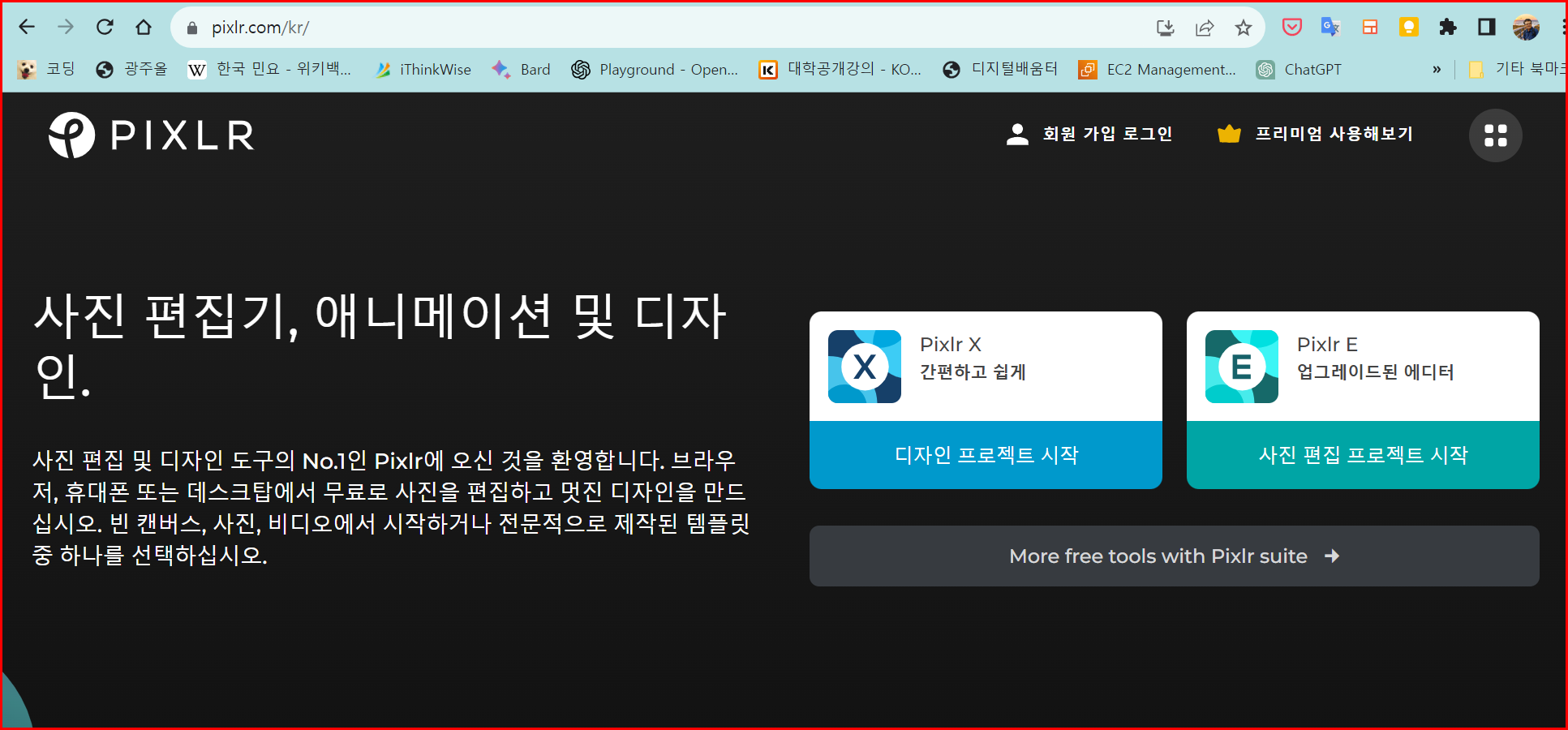1568x730 pixels.
Task: Open the 광주울 bookmark
Action: tap(131, 70)
